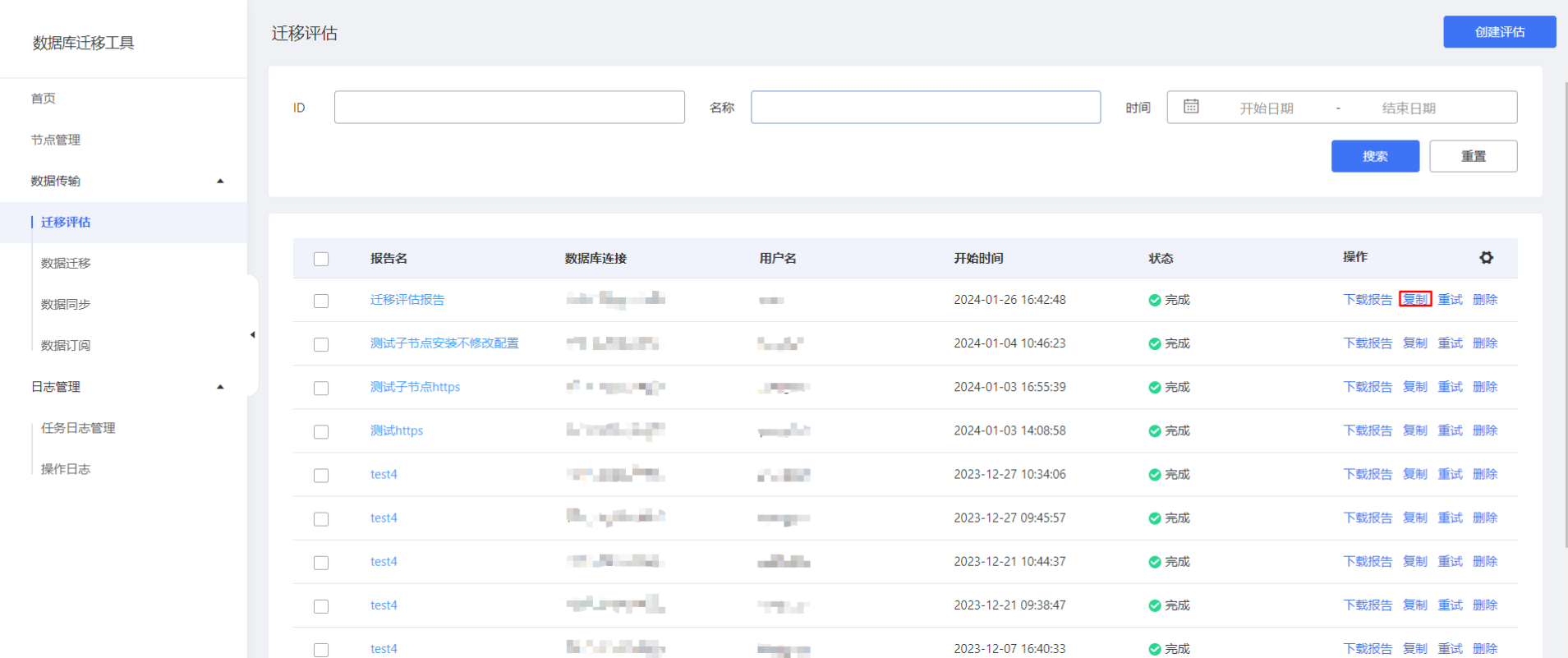The width and height of the screenshot is (1568, 658).
Task: Collapse the sidebar using the arrow handle
Action: [252, 334]
